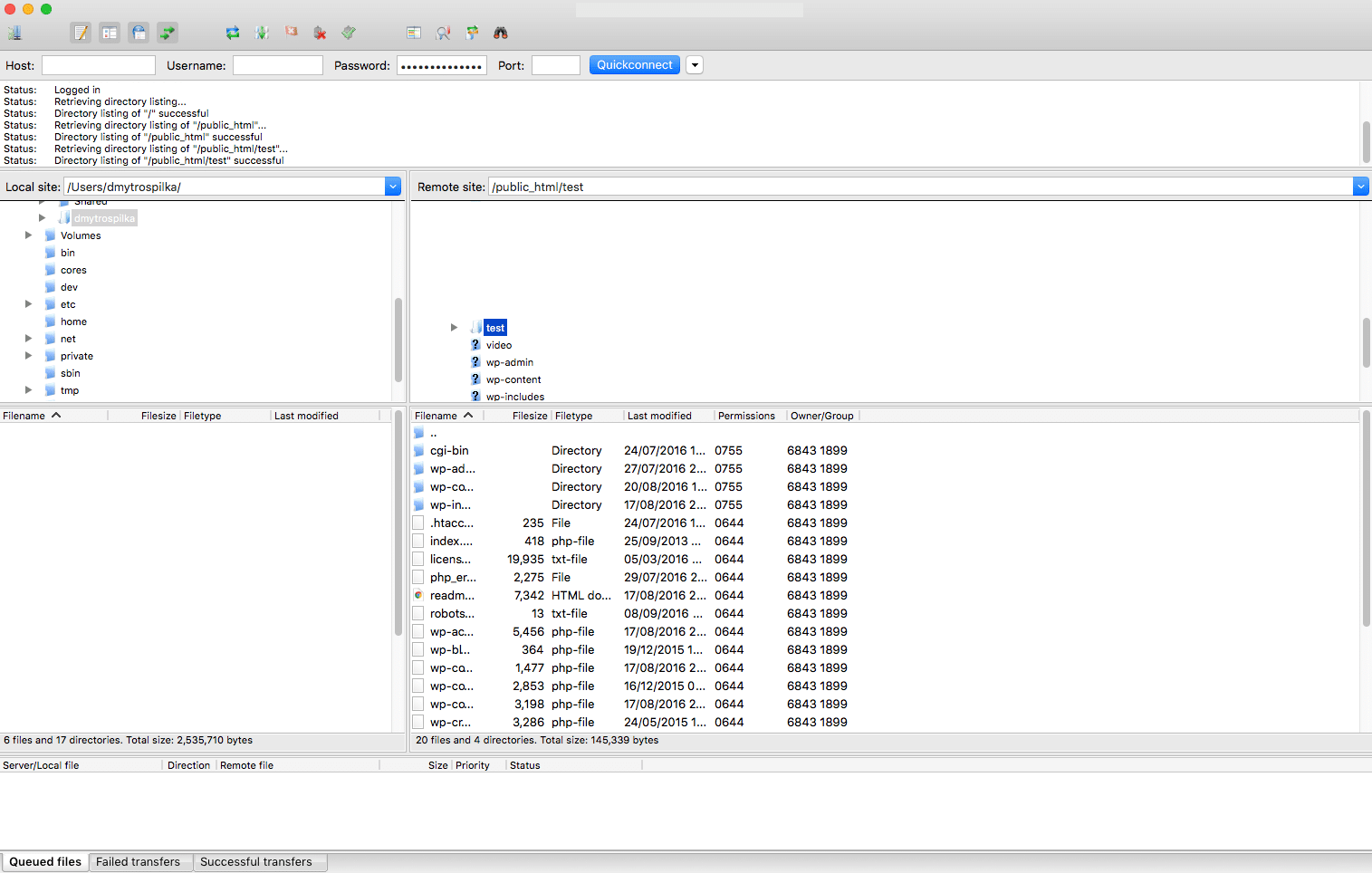This screenshot has width=1372, height=873.
Task: Click the parent directory '..' folder icon
Action: (x=418, y=433)
